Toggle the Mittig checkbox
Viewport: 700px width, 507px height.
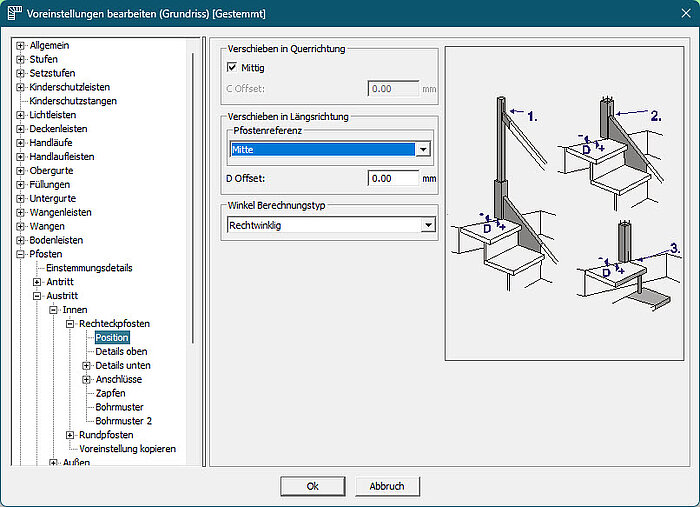(232, 67)
